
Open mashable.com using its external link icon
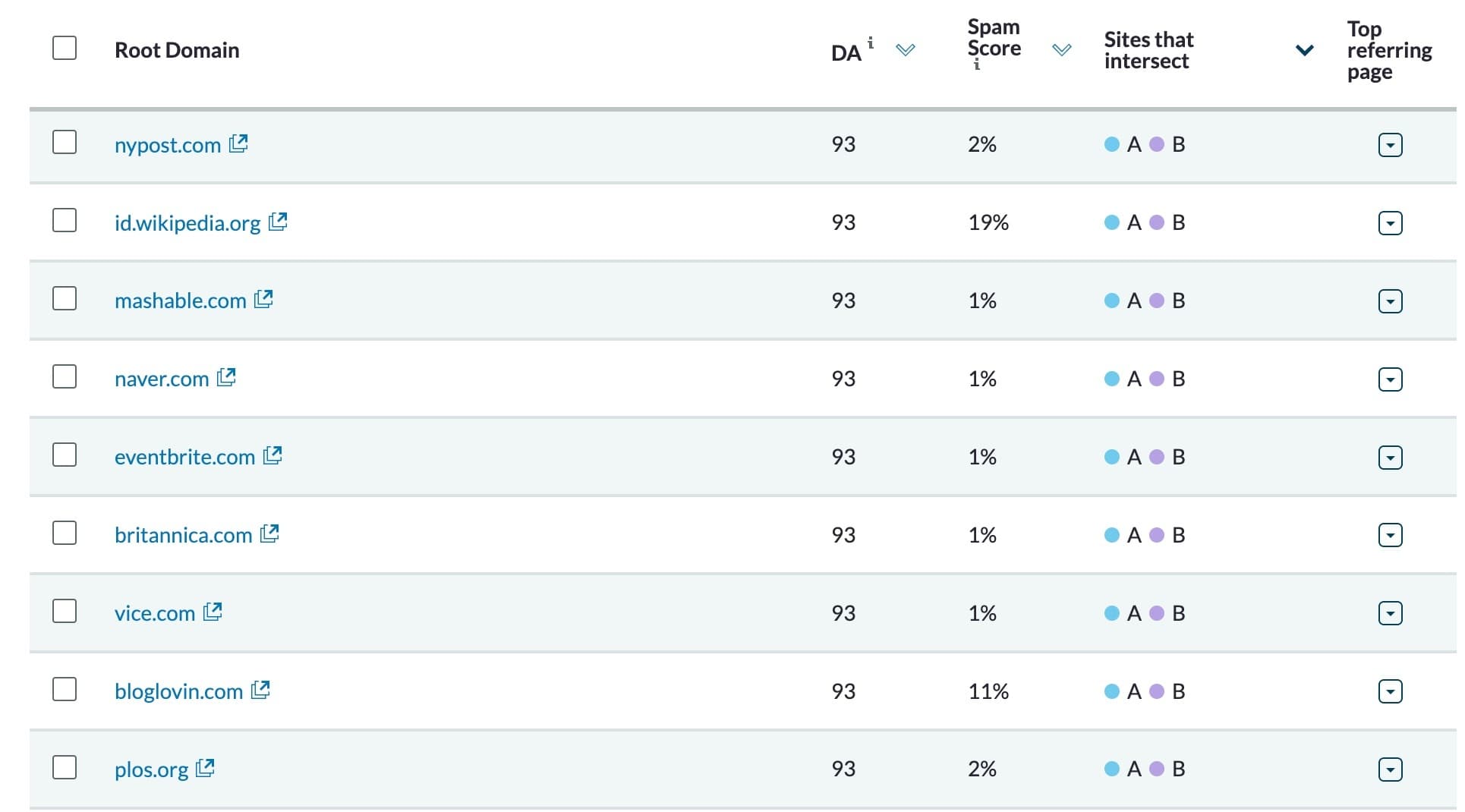tap(264, 299)
